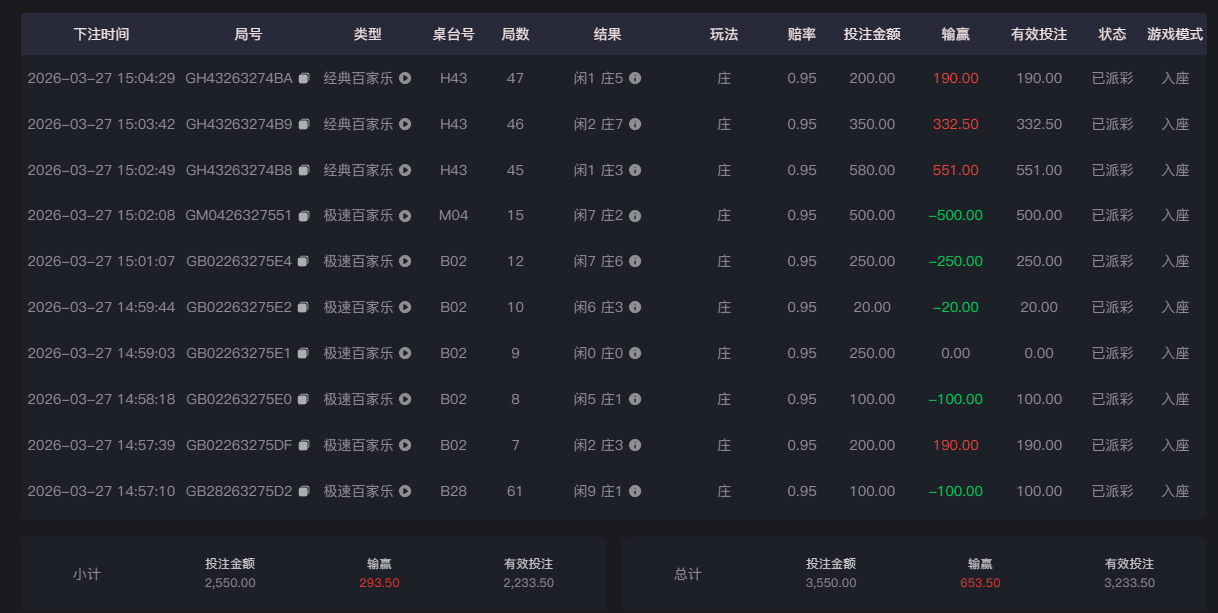Play video replay of the first 经典百家乐 round
The width and height of the screenshot is (1218, 613).
[x=404, y=78]
